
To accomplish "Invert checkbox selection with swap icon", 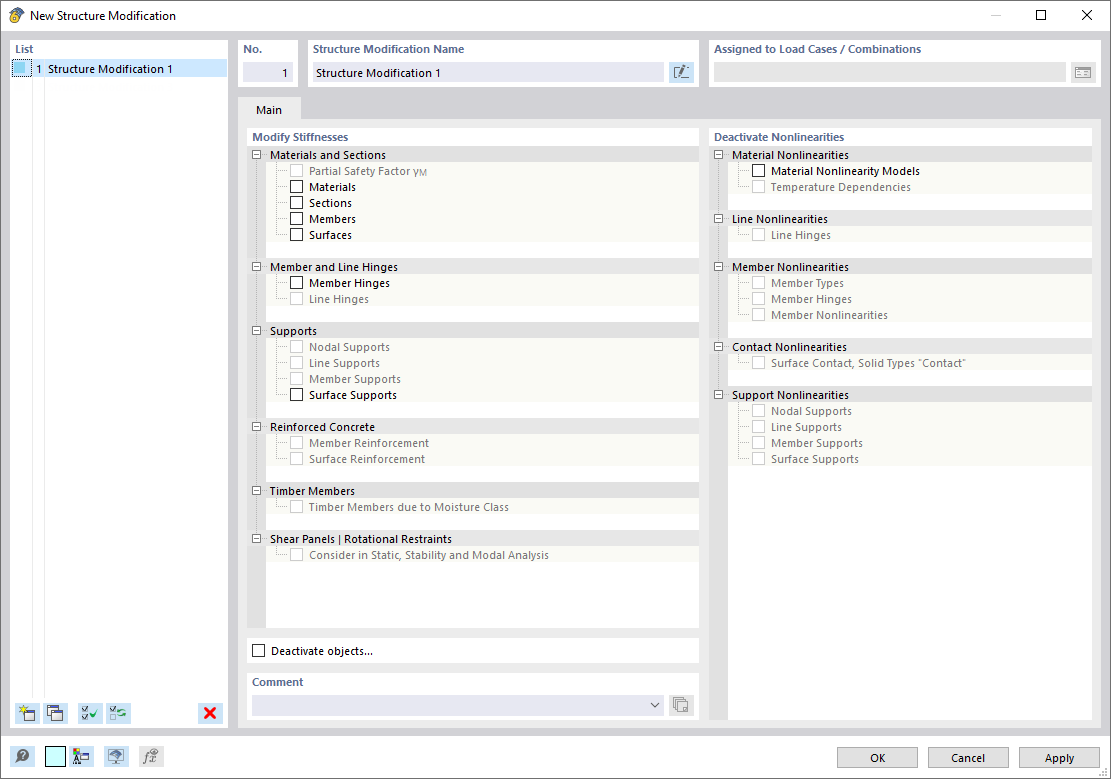I will click(118, 713).
